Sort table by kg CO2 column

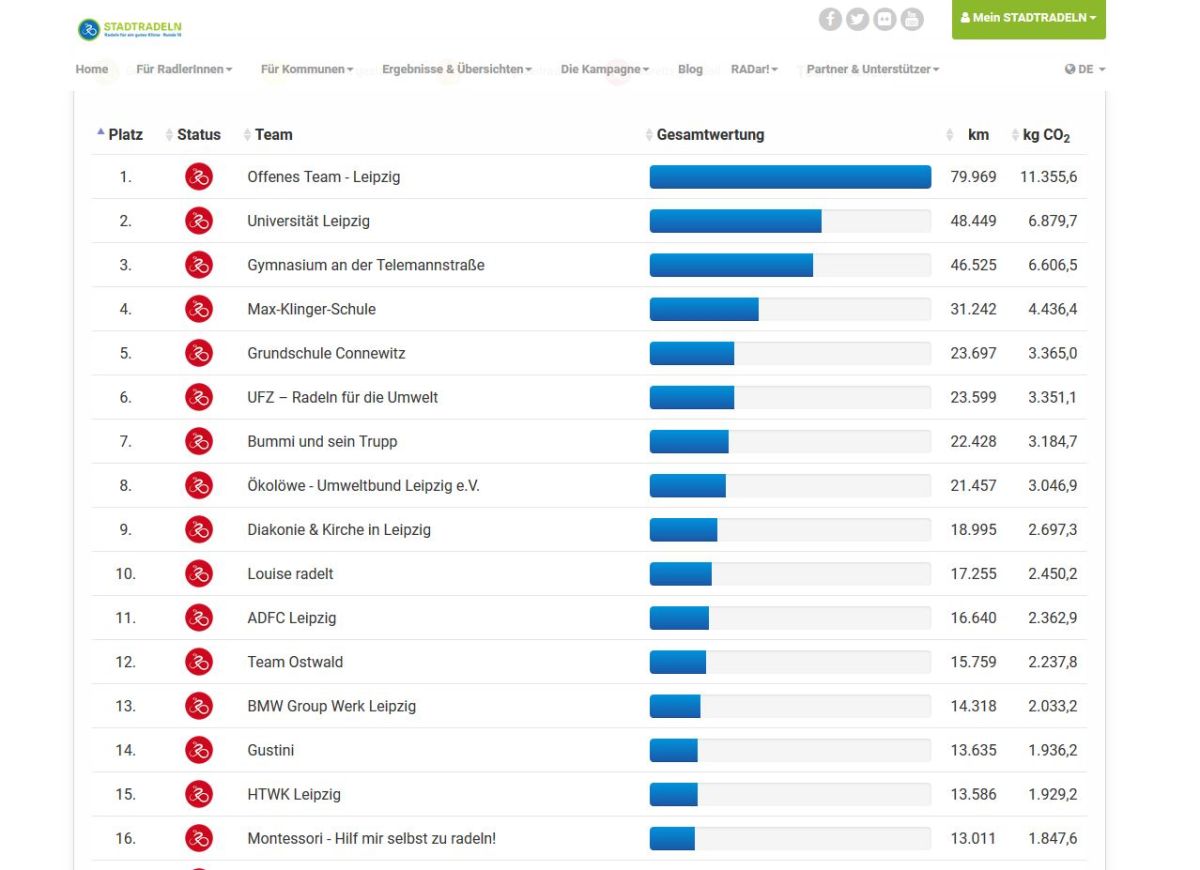tap(1046, 135)
